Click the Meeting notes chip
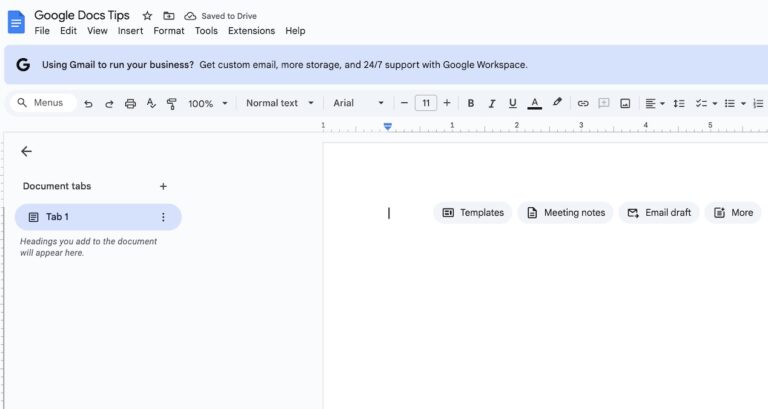The width and height of the screenshot is (768, 409). pos(565,213)
